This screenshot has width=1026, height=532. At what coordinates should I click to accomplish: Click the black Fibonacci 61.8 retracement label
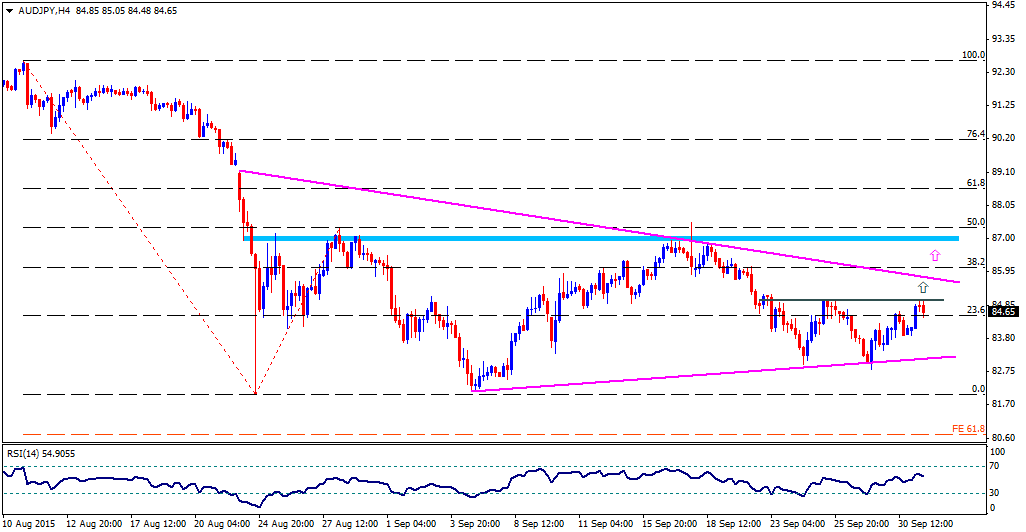pyautogui.click(x=976, y=183)
